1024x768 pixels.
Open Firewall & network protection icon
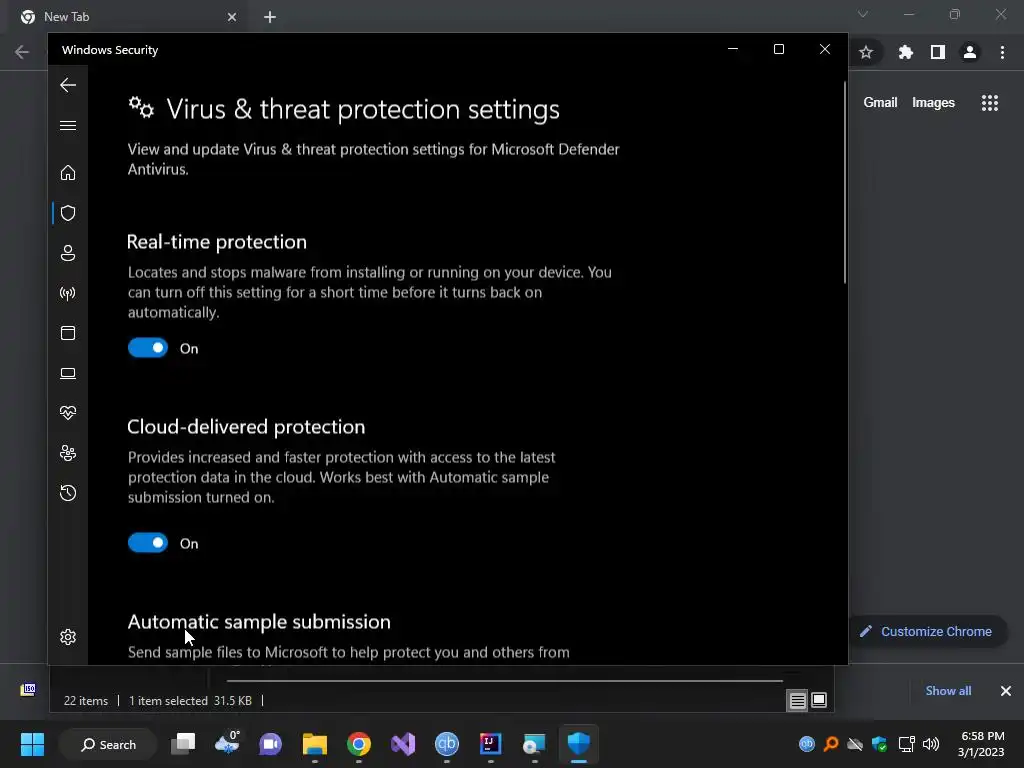68,293
